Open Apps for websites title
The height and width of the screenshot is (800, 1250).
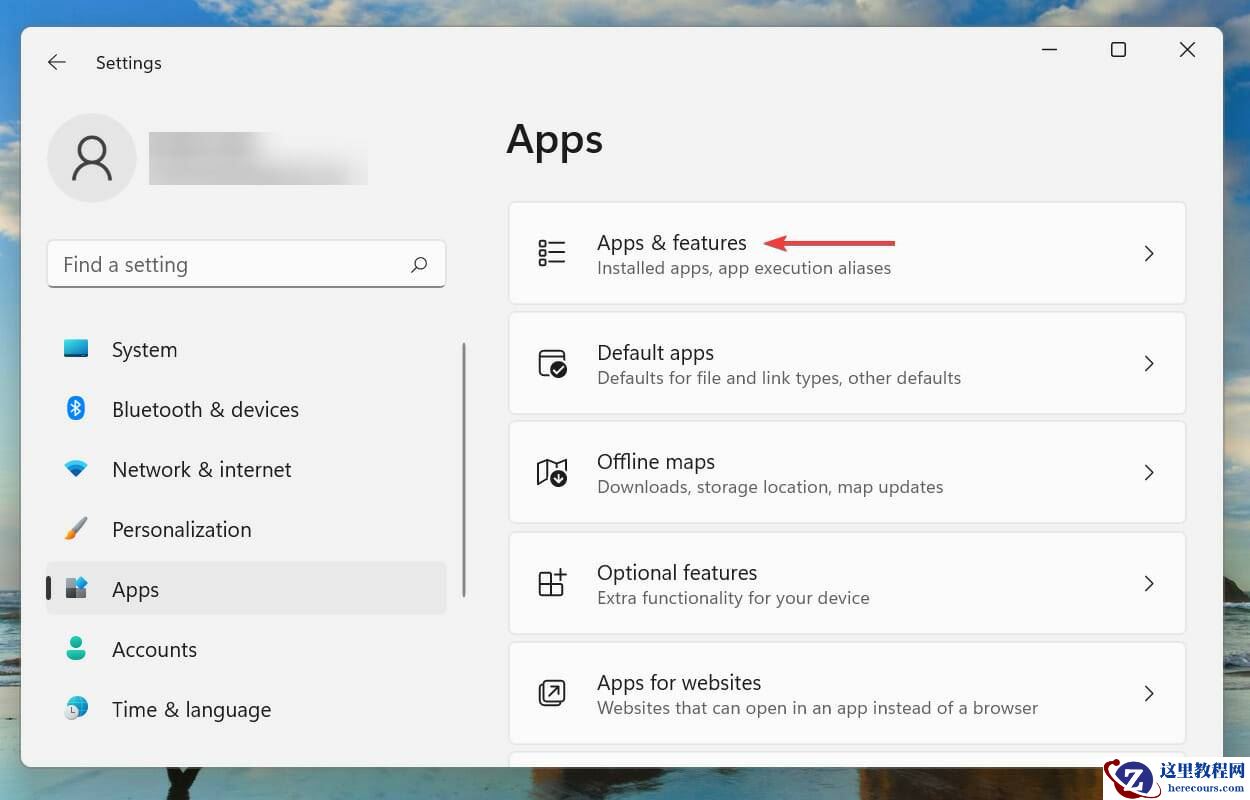click(x=679, y=683)
